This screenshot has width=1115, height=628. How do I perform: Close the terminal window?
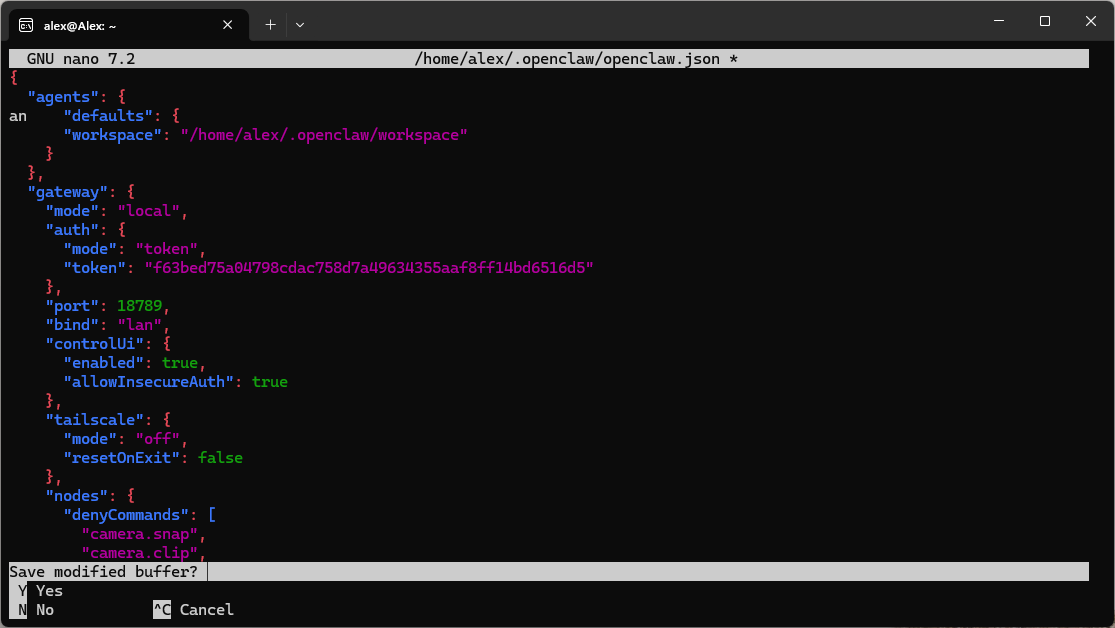click(x=1090, y=21)
